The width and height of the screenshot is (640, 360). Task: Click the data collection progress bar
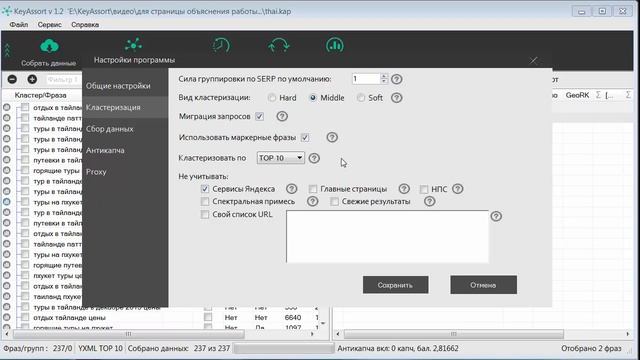coord(283,349)
